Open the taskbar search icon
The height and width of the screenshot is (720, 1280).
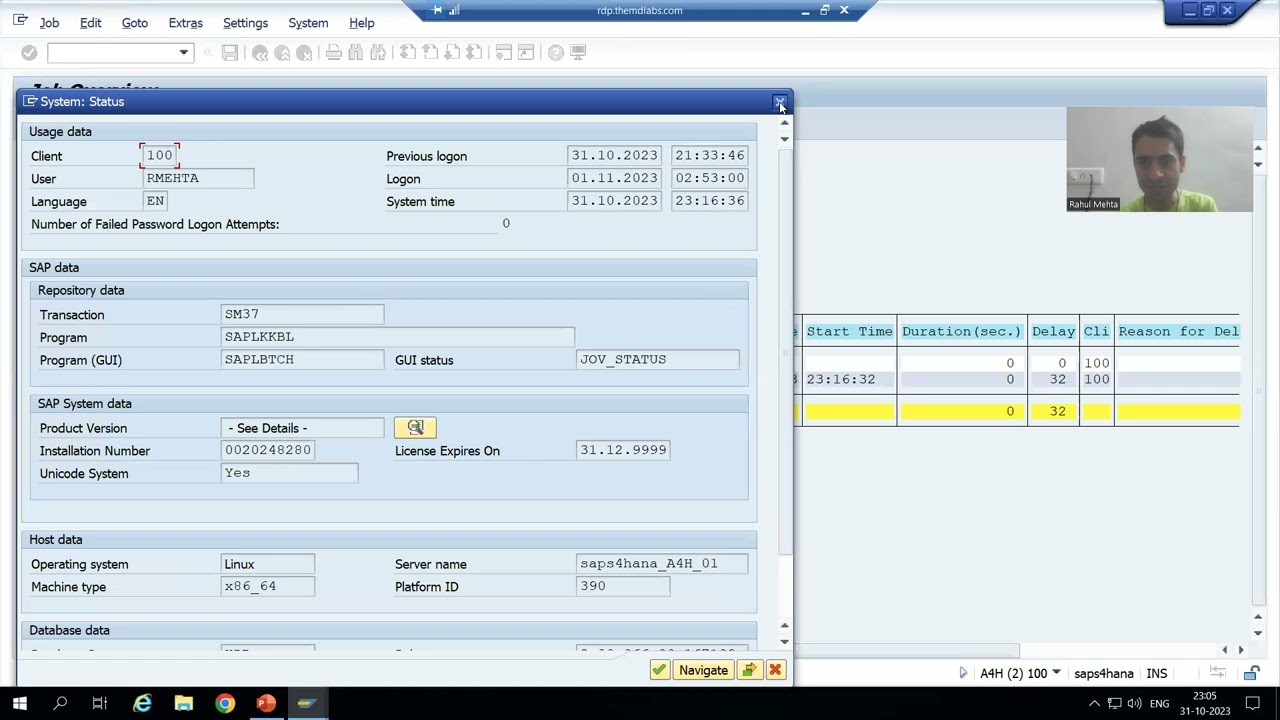[60, 704]
